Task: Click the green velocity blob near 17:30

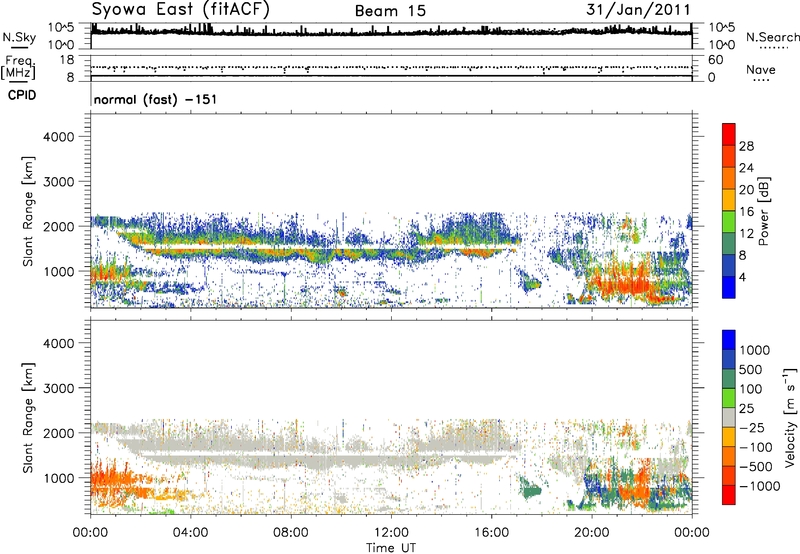Action: pos(532,491)
